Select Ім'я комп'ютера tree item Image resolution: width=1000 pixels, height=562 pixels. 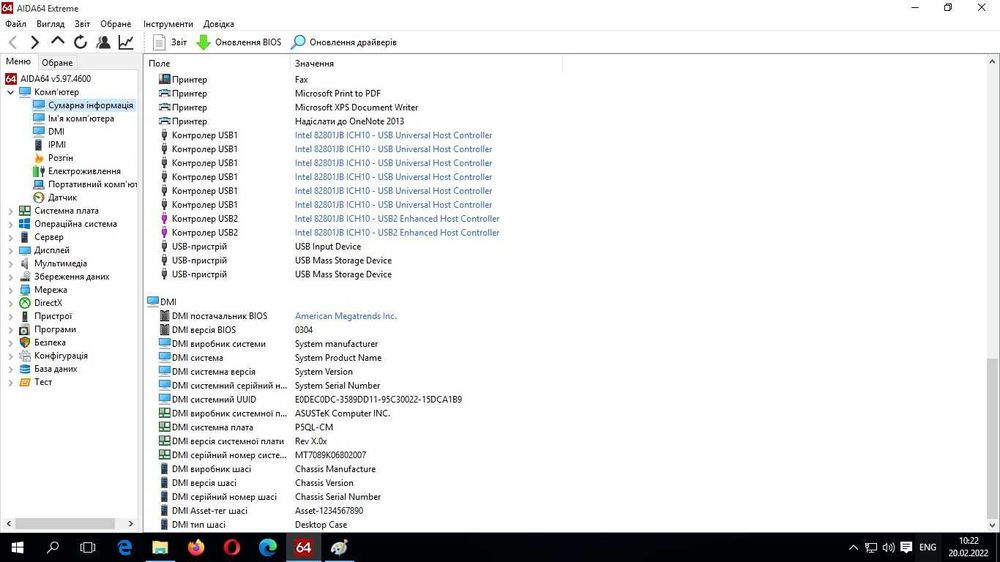pyautogui.click(x=81, y=119)
